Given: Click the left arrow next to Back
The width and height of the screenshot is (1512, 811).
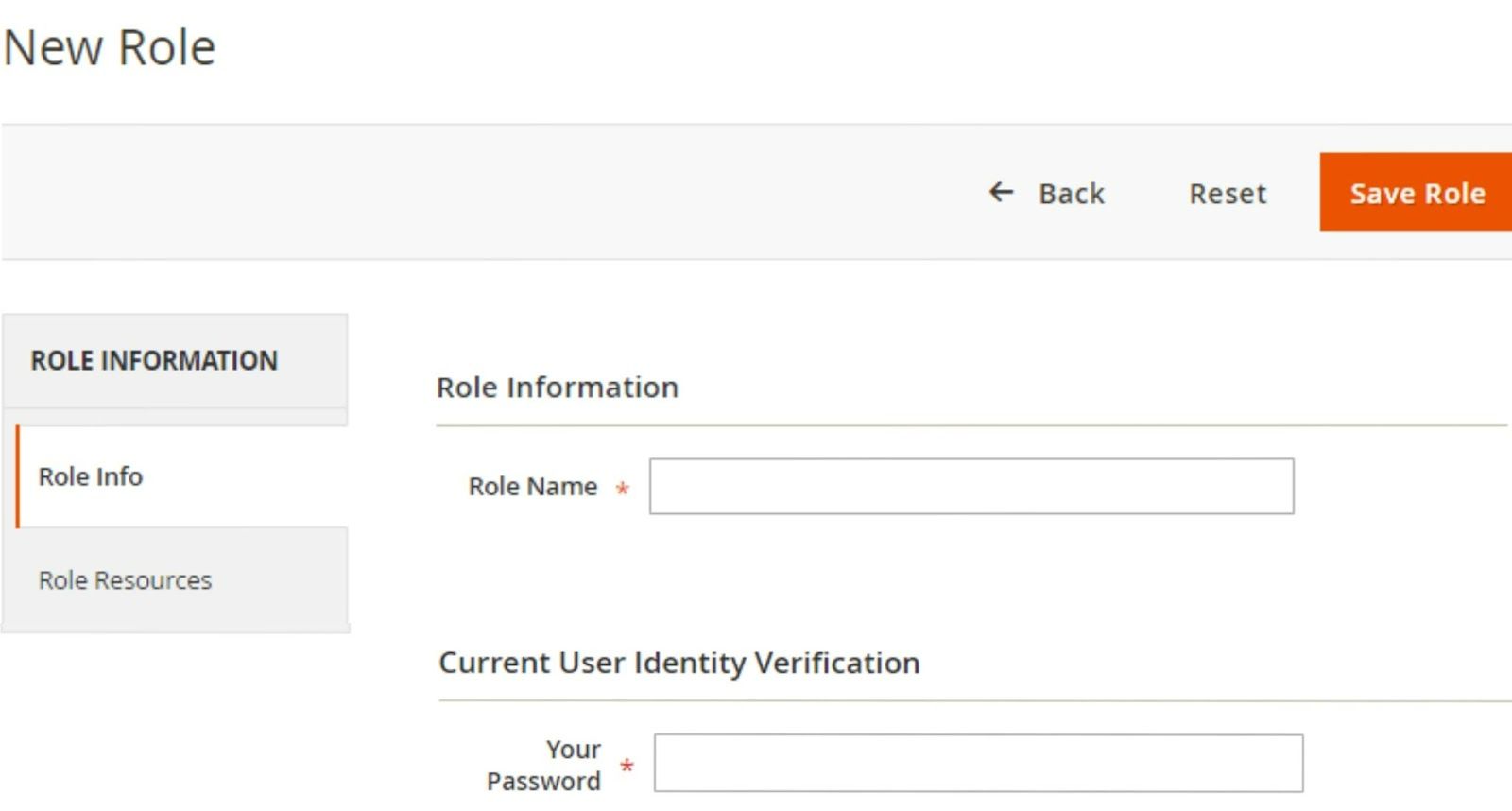Looking at the screenshot, I should pyautogui.click(x=999, y=194).
